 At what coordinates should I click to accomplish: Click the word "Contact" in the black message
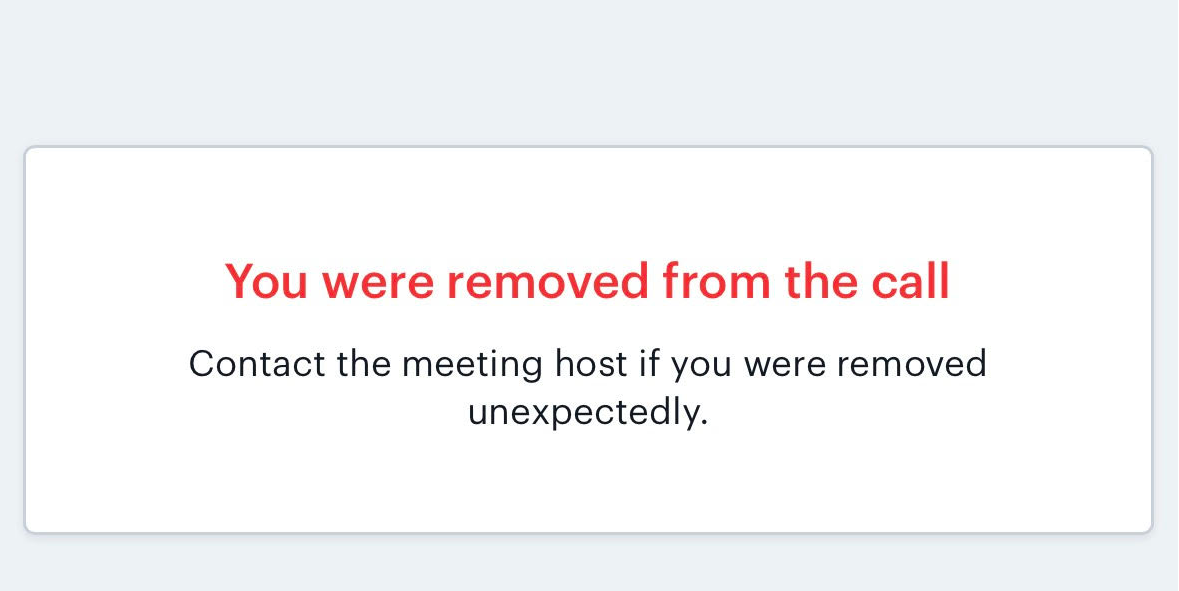257,363
